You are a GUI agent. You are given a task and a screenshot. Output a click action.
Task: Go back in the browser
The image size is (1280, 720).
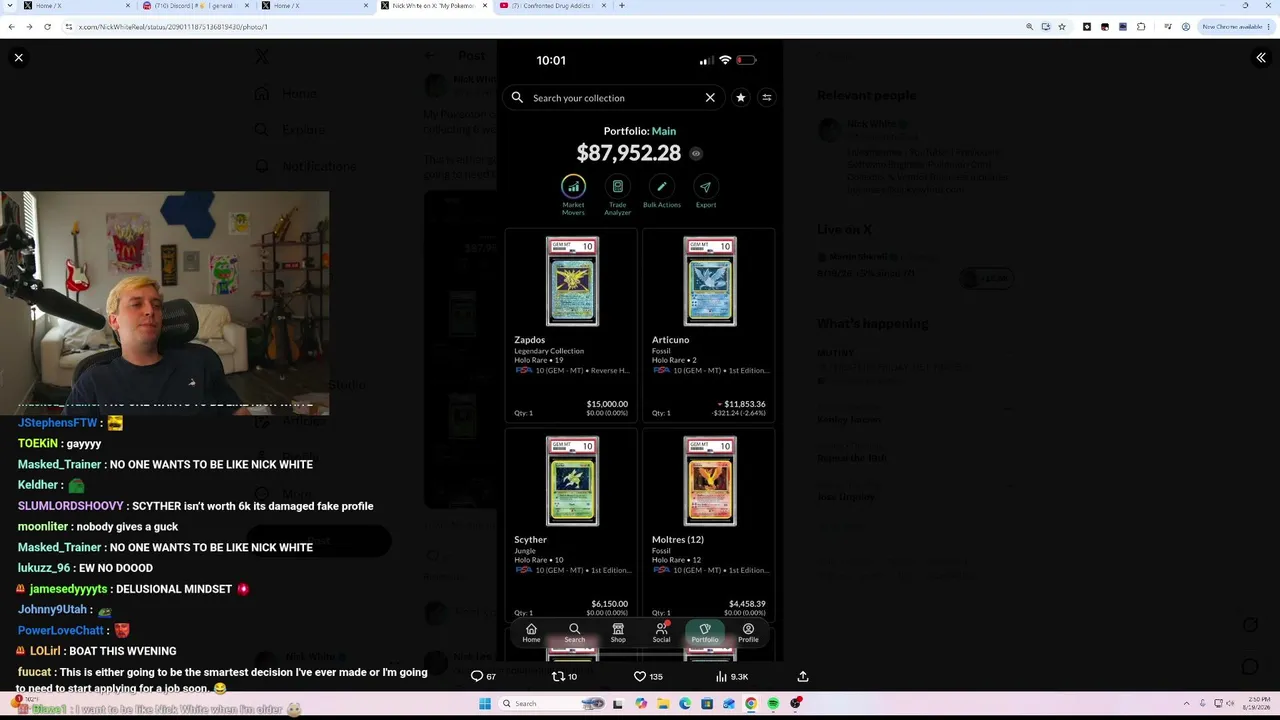pyautogui.click(x=11, y=27)
